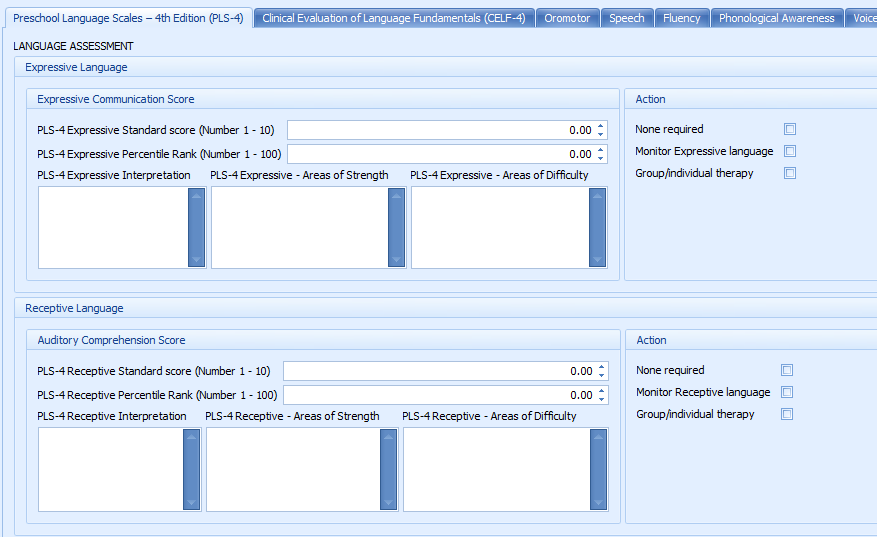Enable Monitor Expressive language checkbox

[790, 151]
